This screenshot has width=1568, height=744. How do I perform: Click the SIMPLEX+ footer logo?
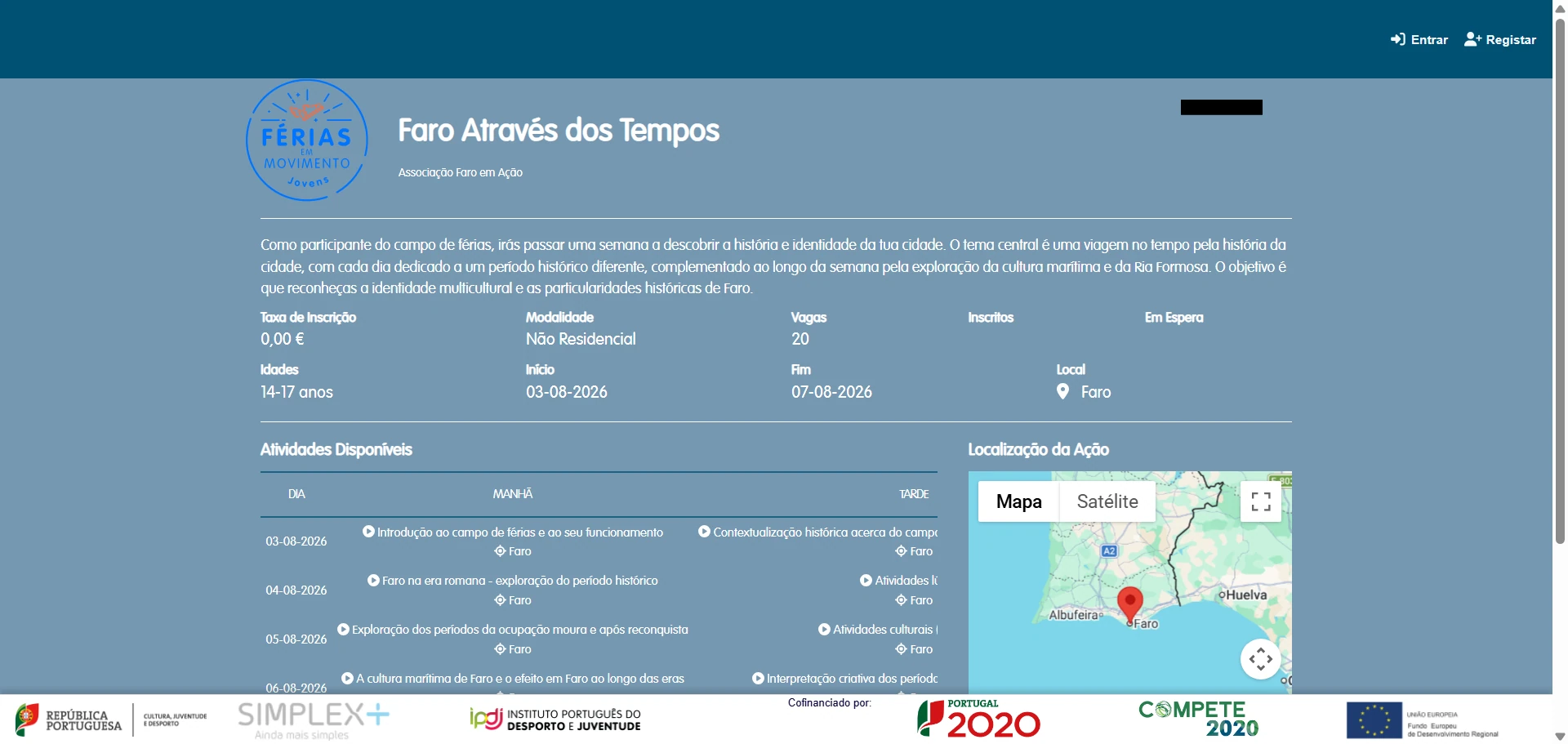314,720
